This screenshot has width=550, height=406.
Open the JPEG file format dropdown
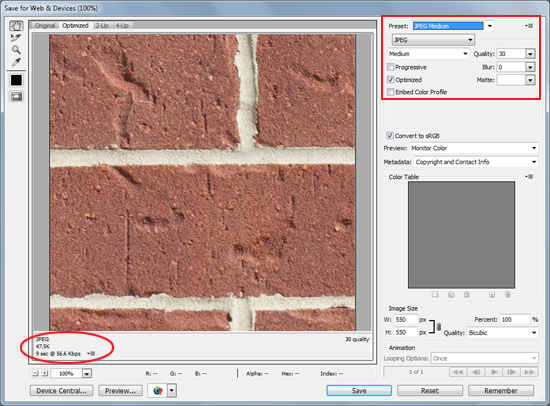tap(433, 40)
